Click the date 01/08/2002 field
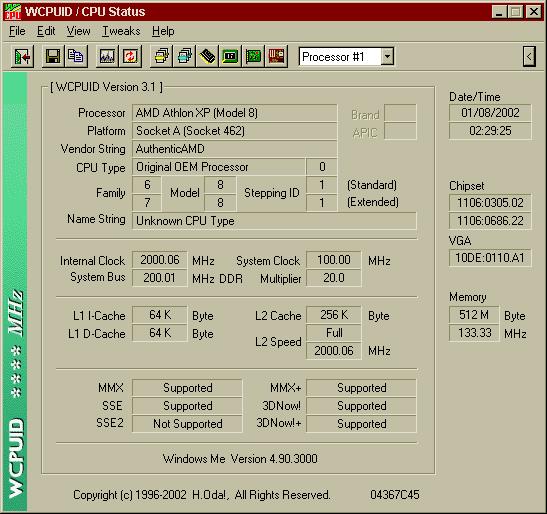The width and height of the screenshot is (547, 514). pyautogui.click(x=490, y=113)
